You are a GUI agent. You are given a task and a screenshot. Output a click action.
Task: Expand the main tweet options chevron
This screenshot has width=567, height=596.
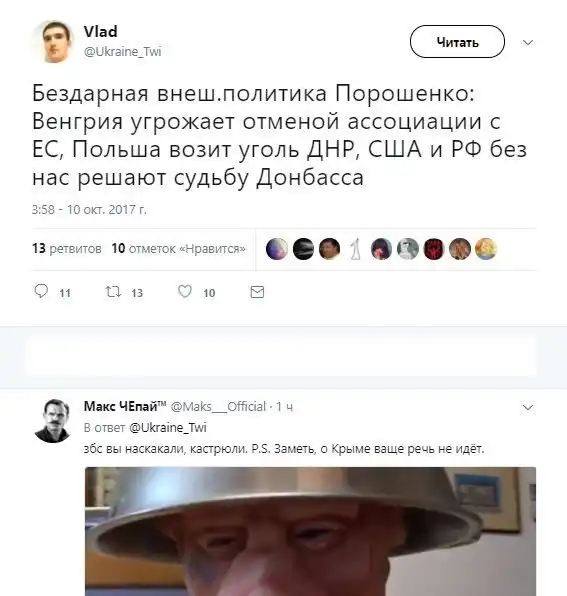click(528, 42)
